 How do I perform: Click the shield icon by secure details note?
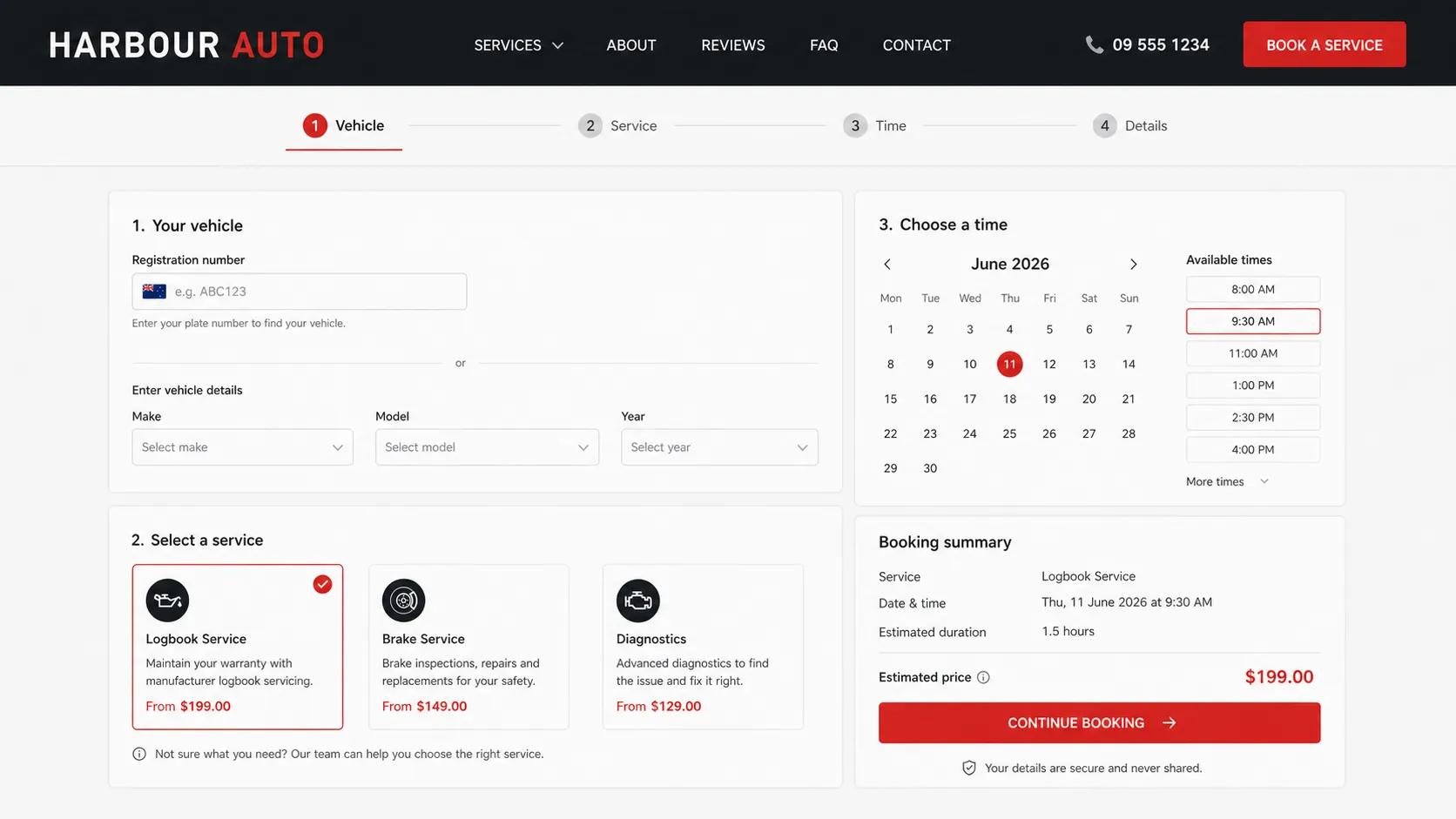968,768
